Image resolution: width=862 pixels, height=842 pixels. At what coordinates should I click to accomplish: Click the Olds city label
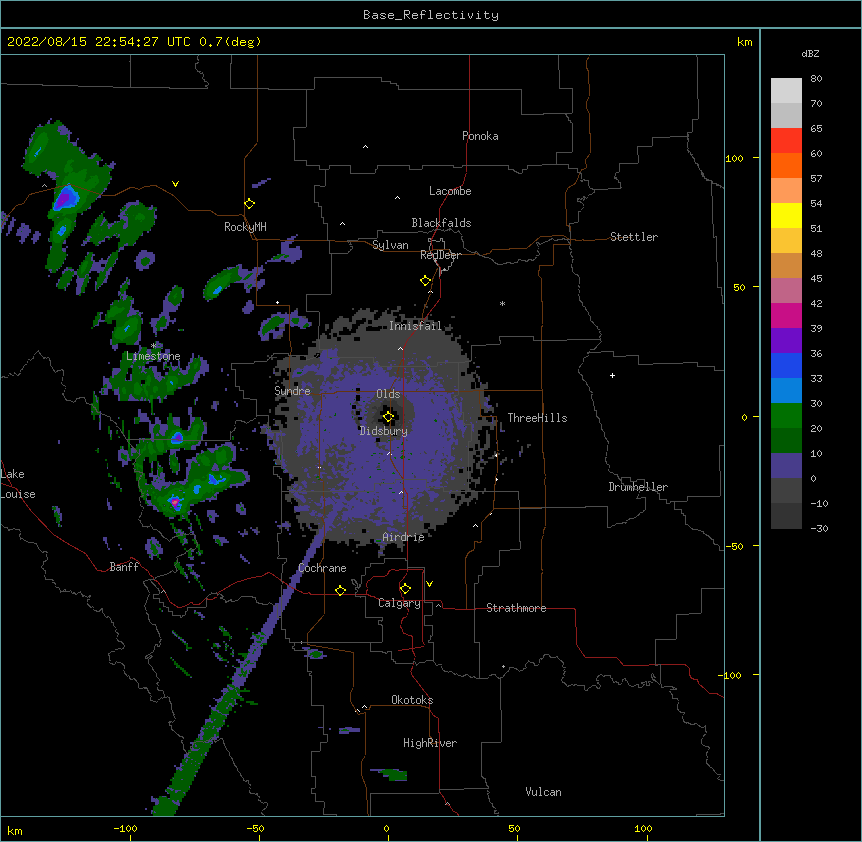[388, 394]
